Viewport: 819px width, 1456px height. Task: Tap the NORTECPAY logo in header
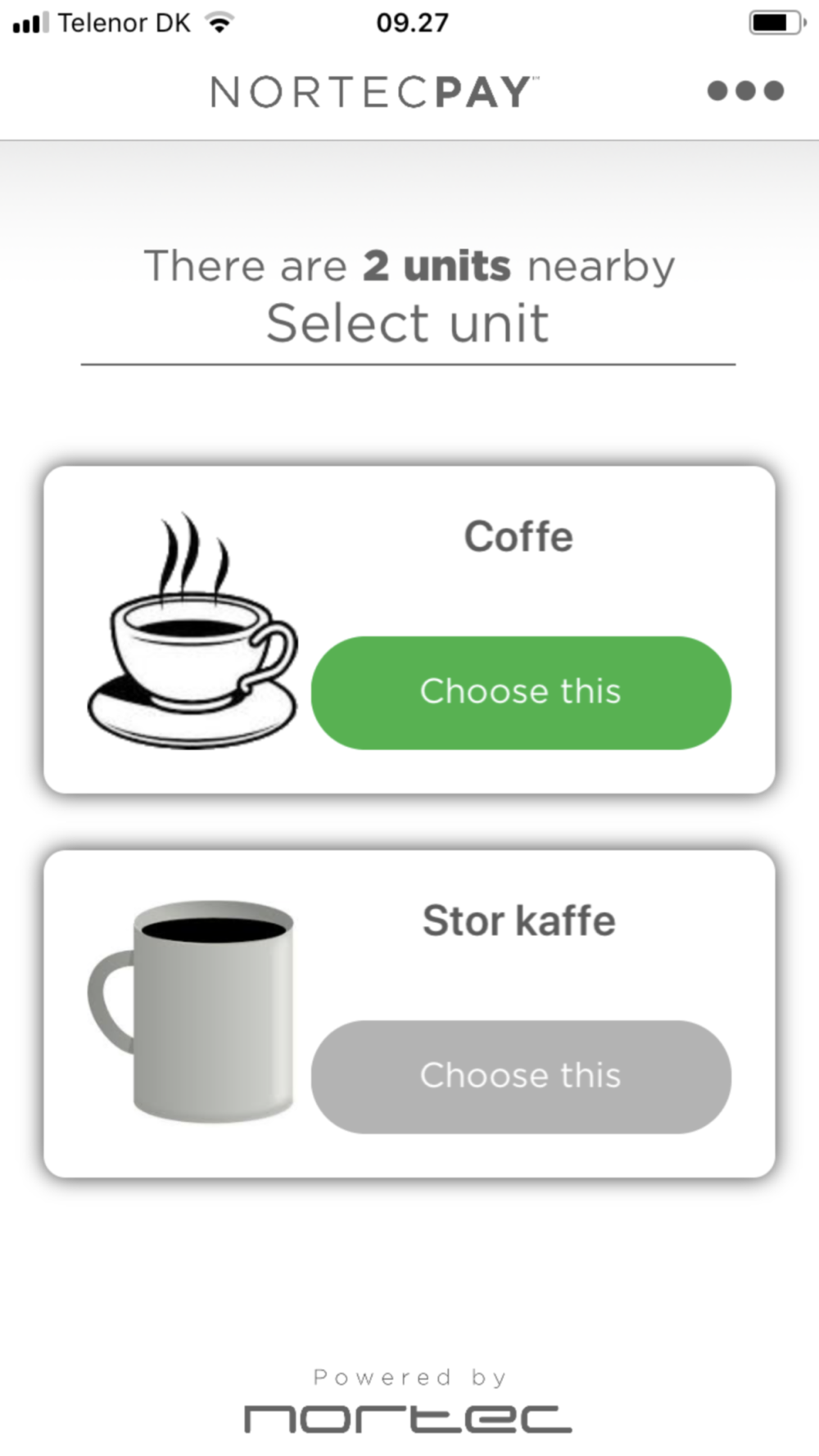click(374, 92)
